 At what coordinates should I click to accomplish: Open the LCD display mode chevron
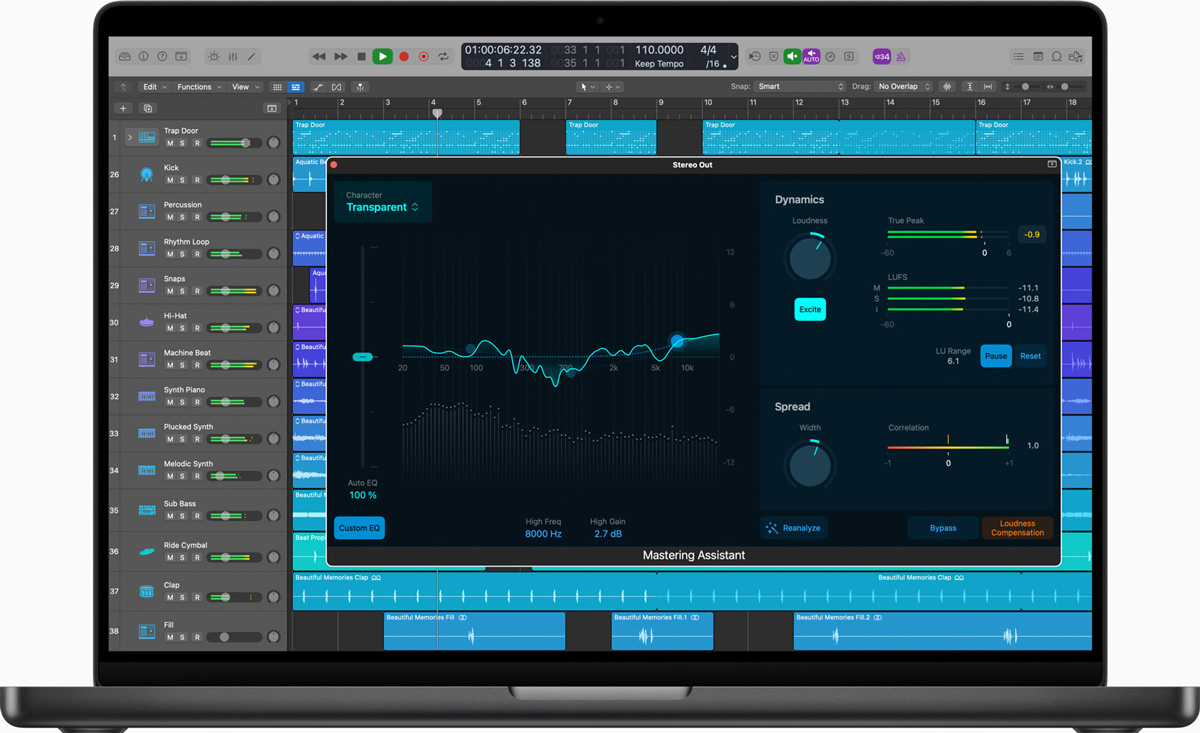coord(734,57)
